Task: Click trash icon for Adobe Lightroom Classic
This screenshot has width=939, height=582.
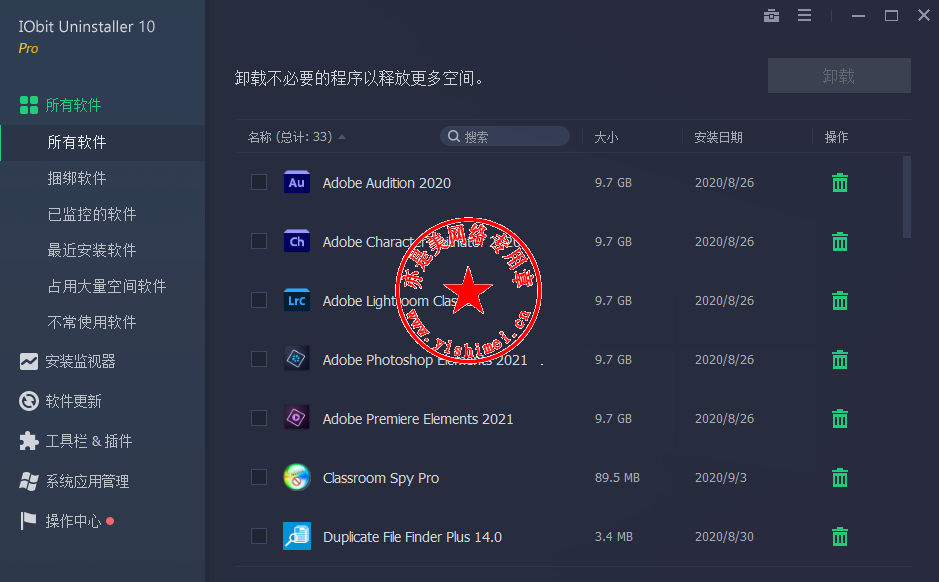Action: pyautogui.click(x=840, y=301)
